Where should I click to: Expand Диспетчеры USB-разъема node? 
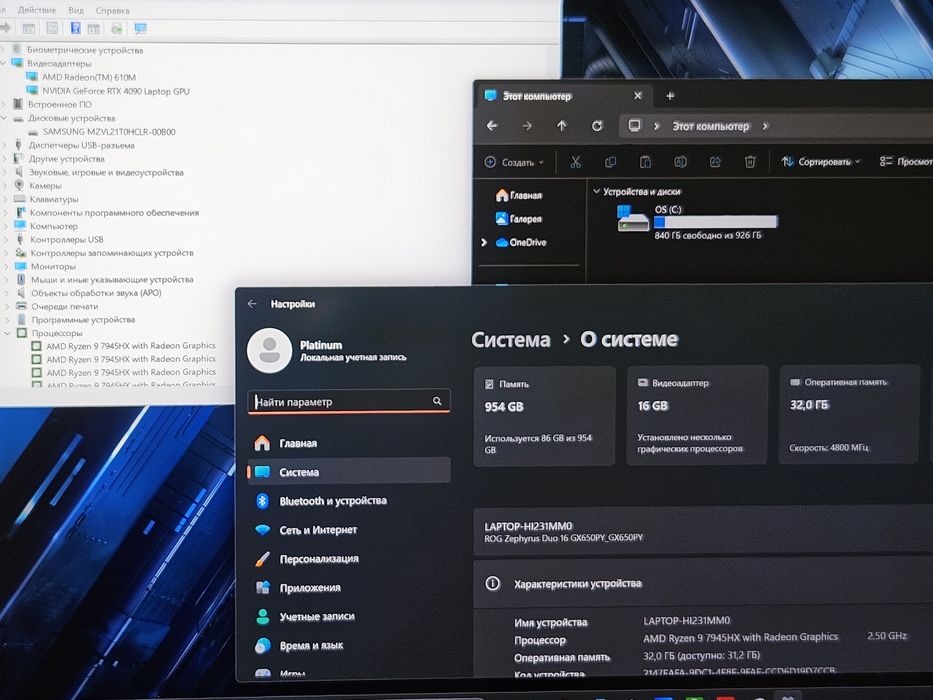(5, 145)
